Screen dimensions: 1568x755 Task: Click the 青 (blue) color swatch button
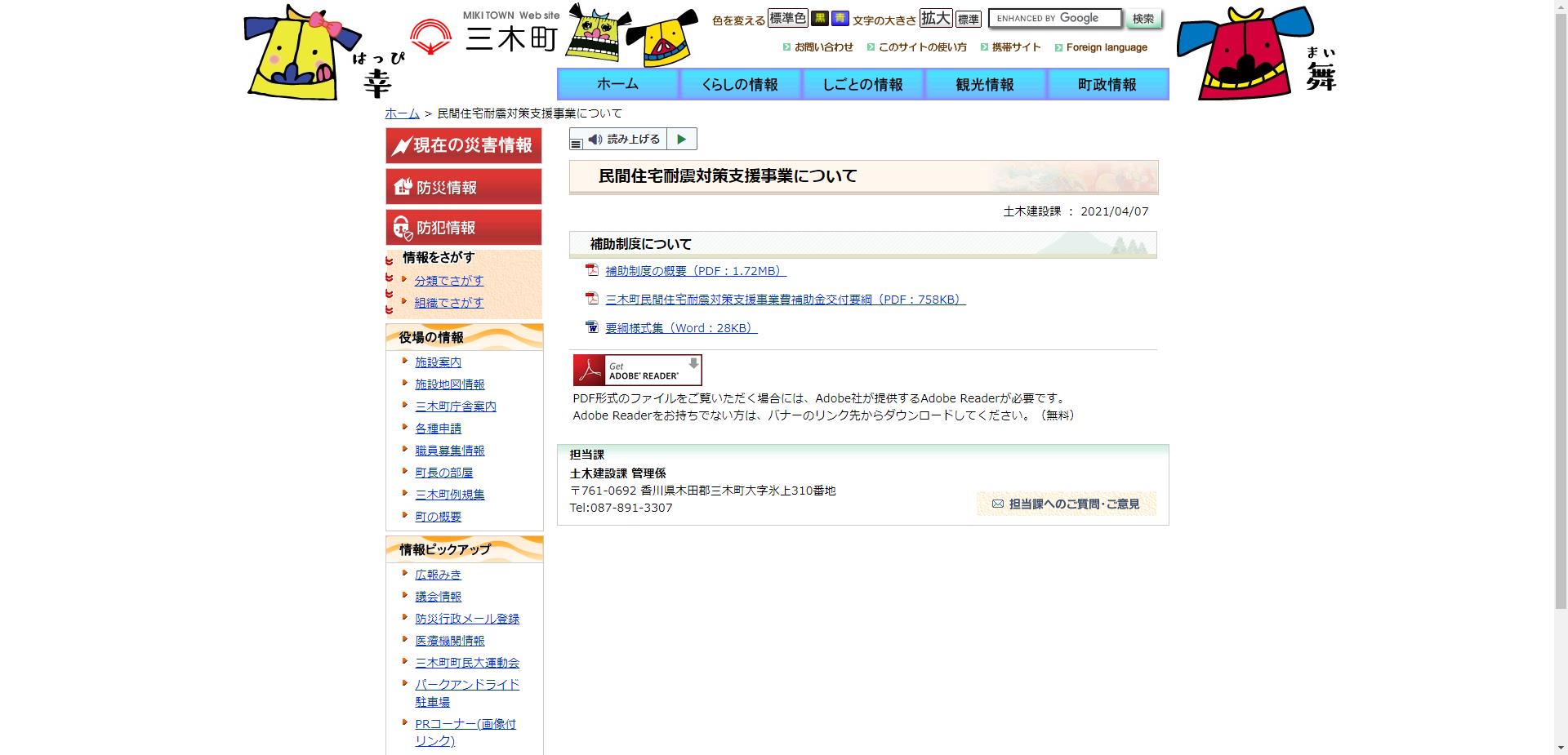click(x=839, y=18)
